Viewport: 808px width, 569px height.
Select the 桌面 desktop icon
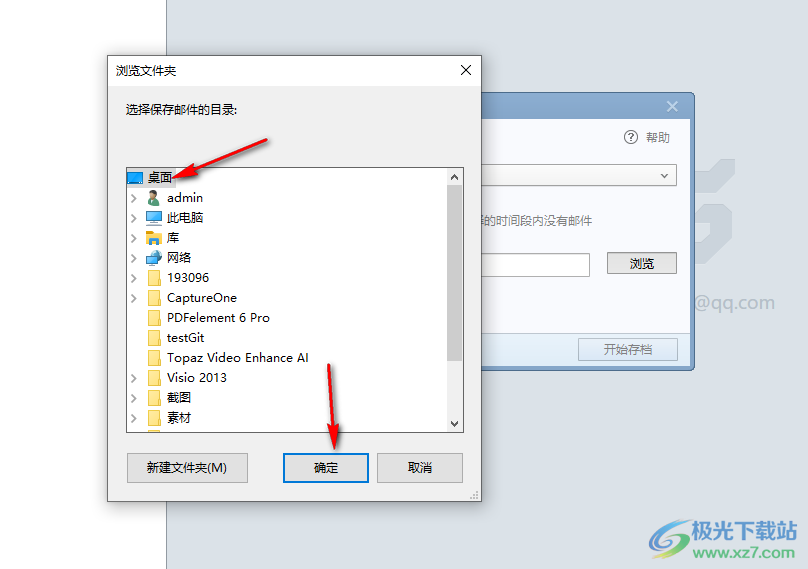[x=135, y=178]
